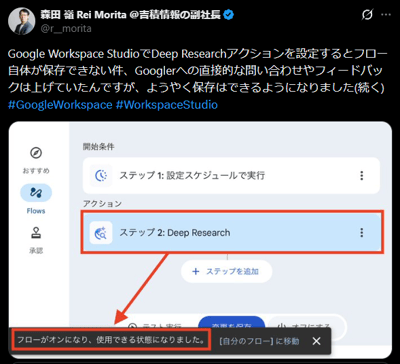Click the おすすめ compass icon

(36, 153)
